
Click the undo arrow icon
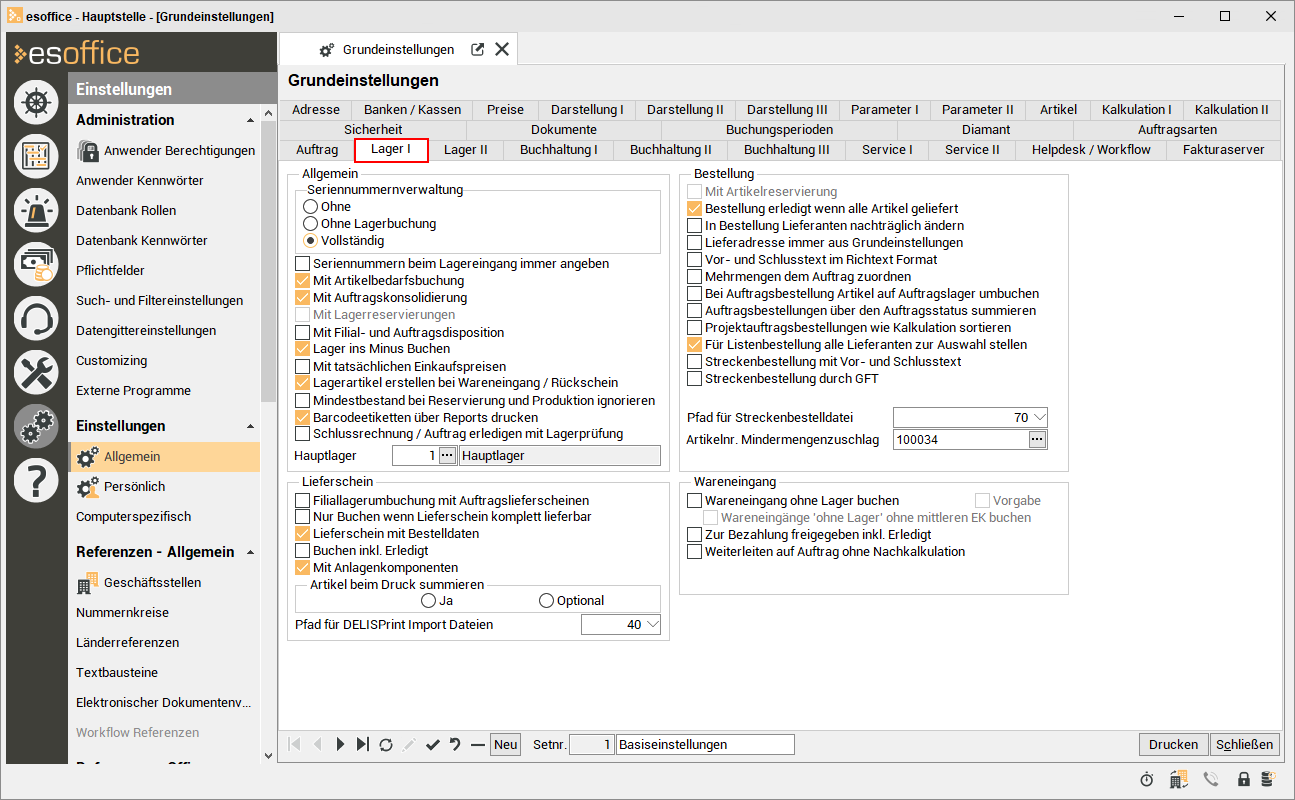[x=455, y=744]
